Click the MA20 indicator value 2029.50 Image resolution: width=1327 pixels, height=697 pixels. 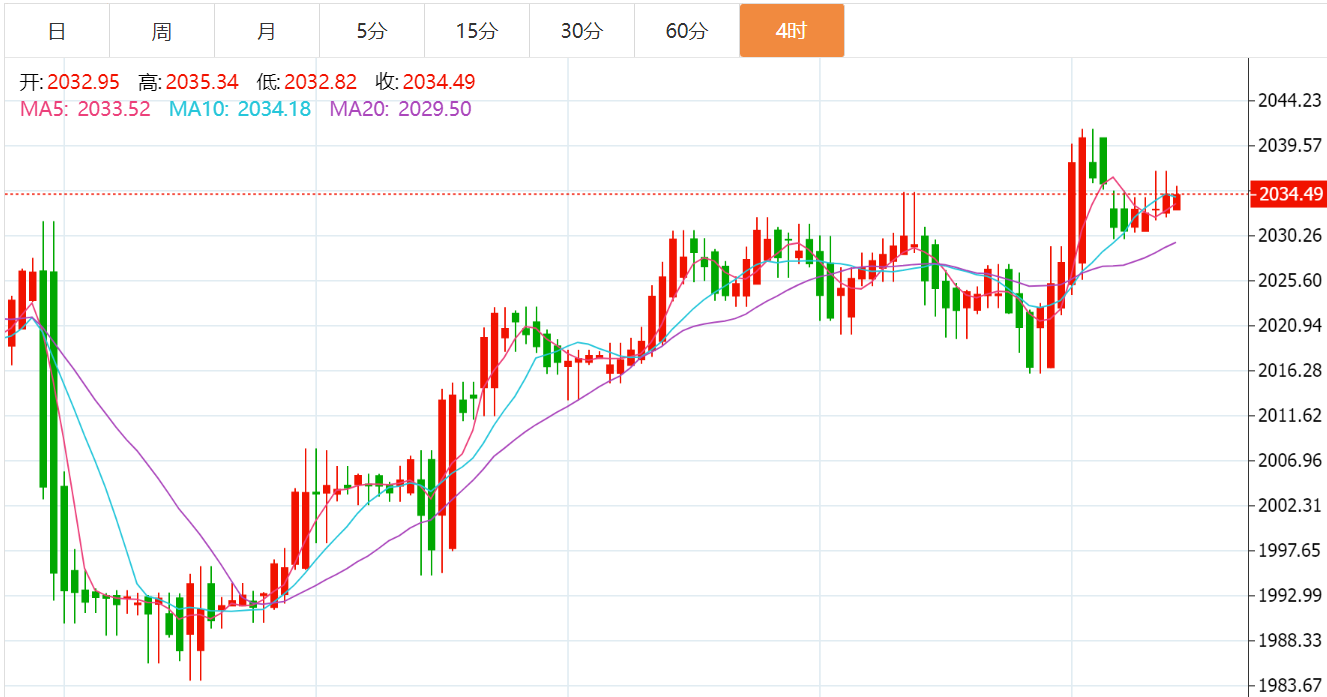(x=435, y=109)
